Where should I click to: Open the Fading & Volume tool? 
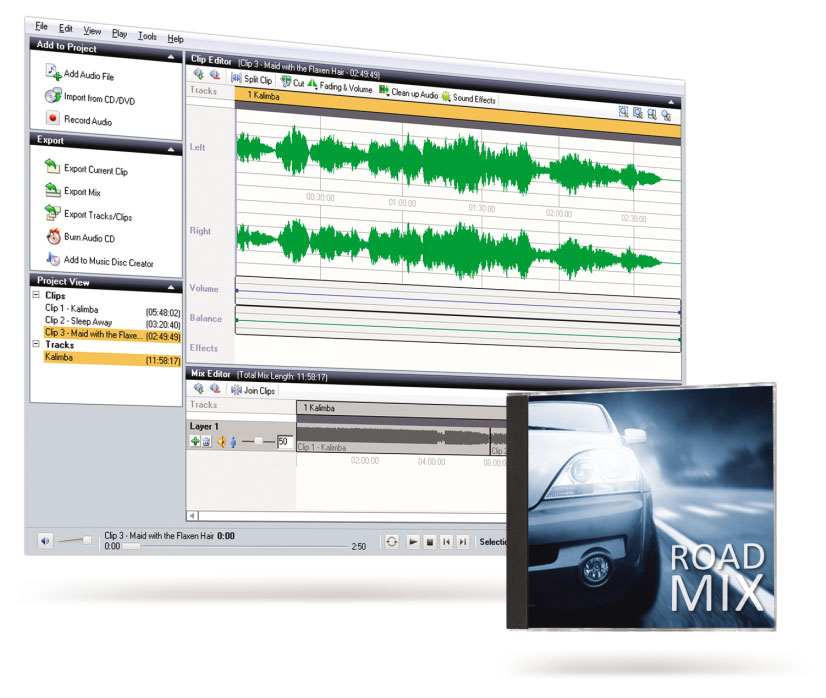(340, 86)
